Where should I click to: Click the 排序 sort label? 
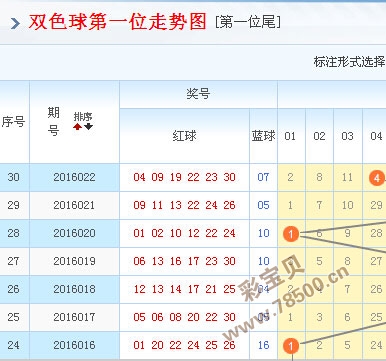[83, 117]
